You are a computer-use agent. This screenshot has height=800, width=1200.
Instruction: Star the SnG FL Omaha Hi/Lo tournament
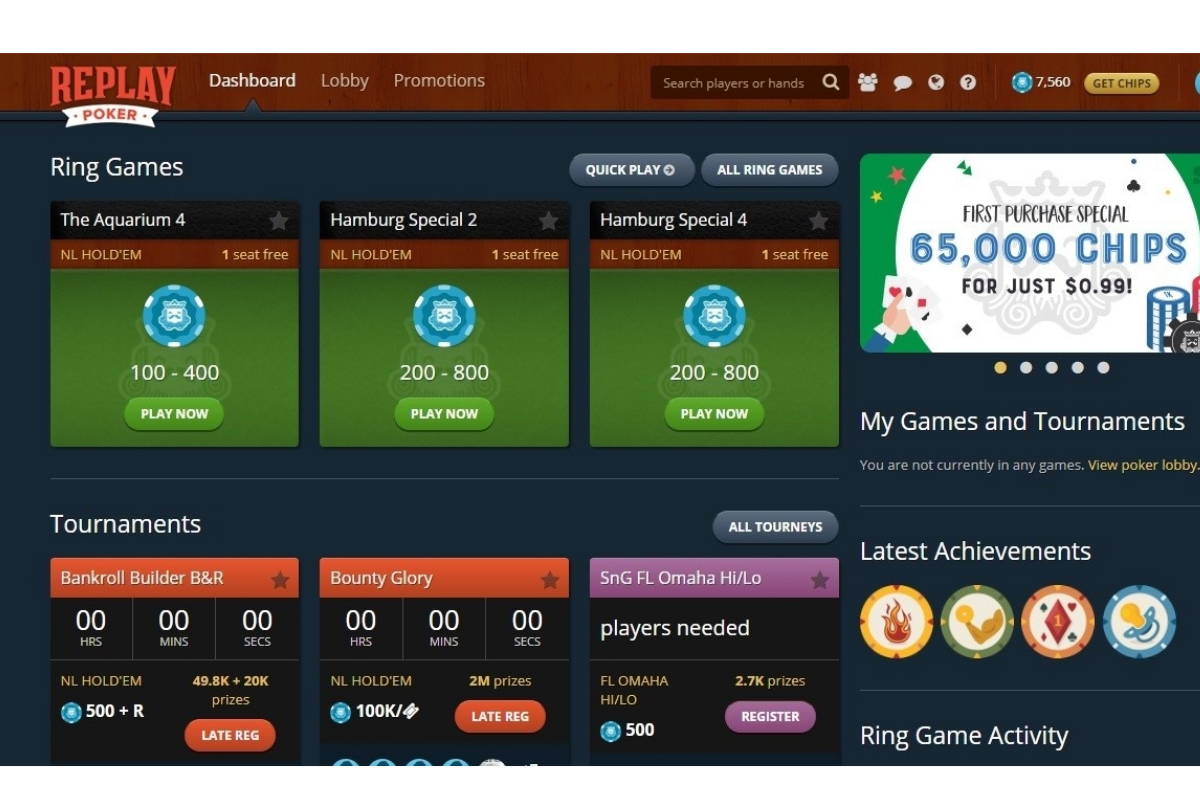pos(820,579)
